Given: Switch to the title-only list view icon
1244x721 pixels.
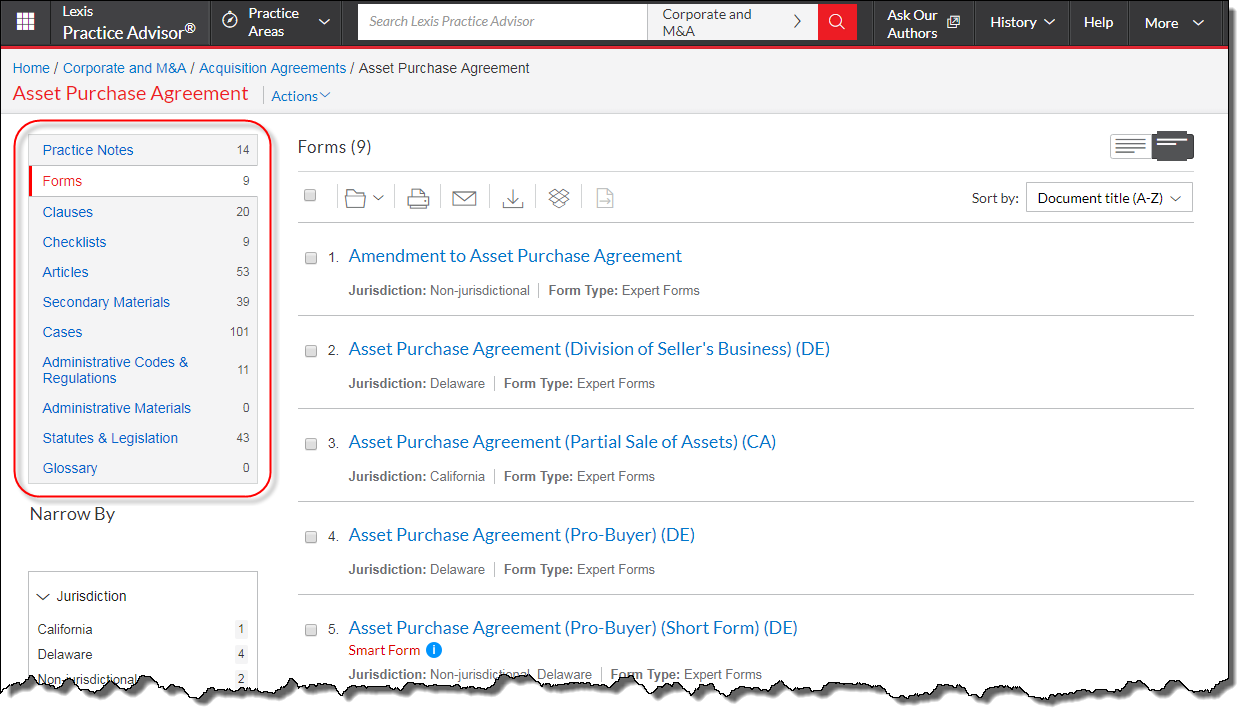Looking at the screenshot, I should [x=1131, y=147].
